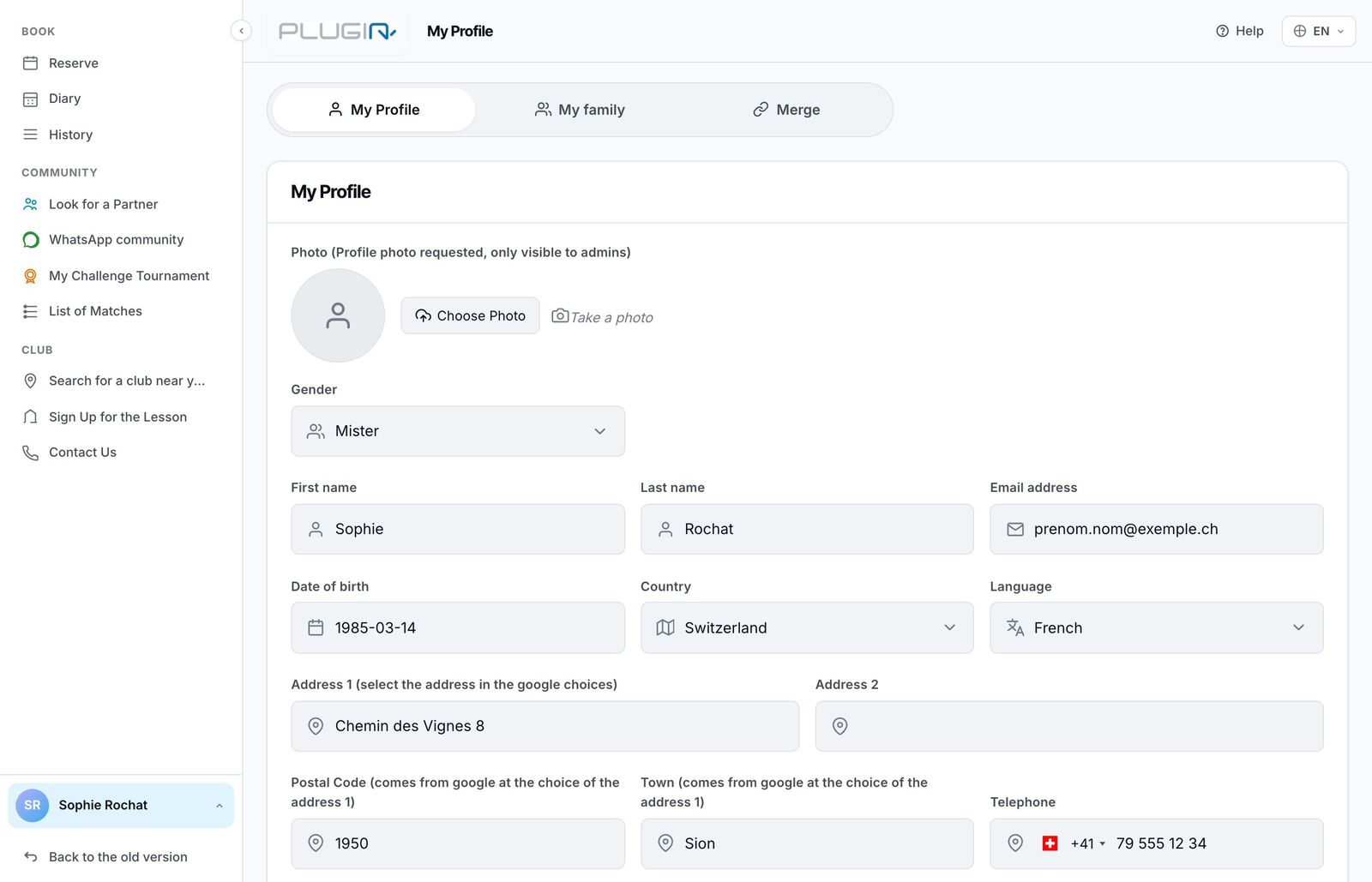Click the Help link
1372x882 pixels.
[x=1240, y=31]
